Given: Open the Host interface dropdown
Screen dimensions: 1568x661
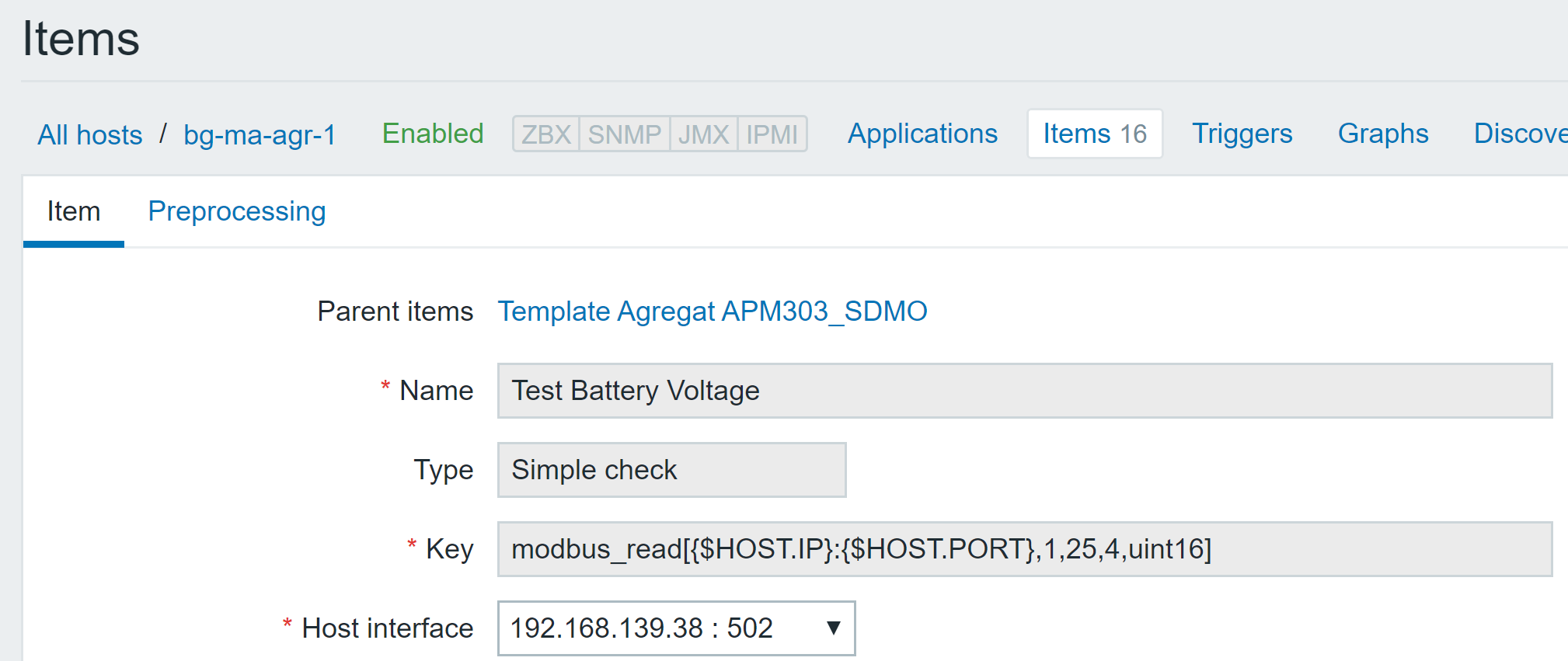Looking at the screenshot, I should pyautogui.click(x=676, y=628).
